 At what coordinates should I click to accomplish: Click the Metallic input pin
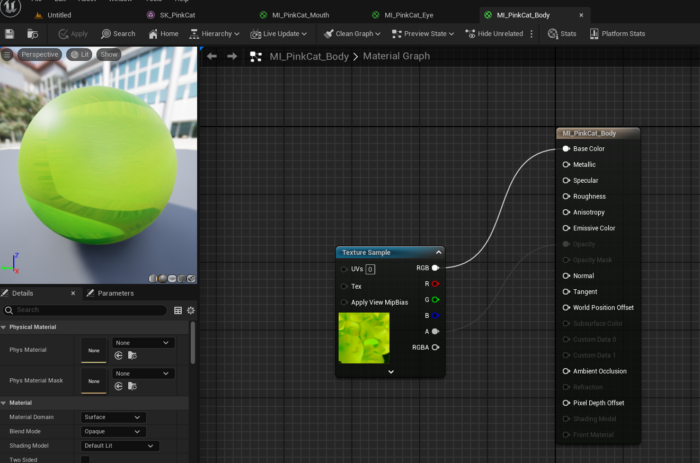566,165
